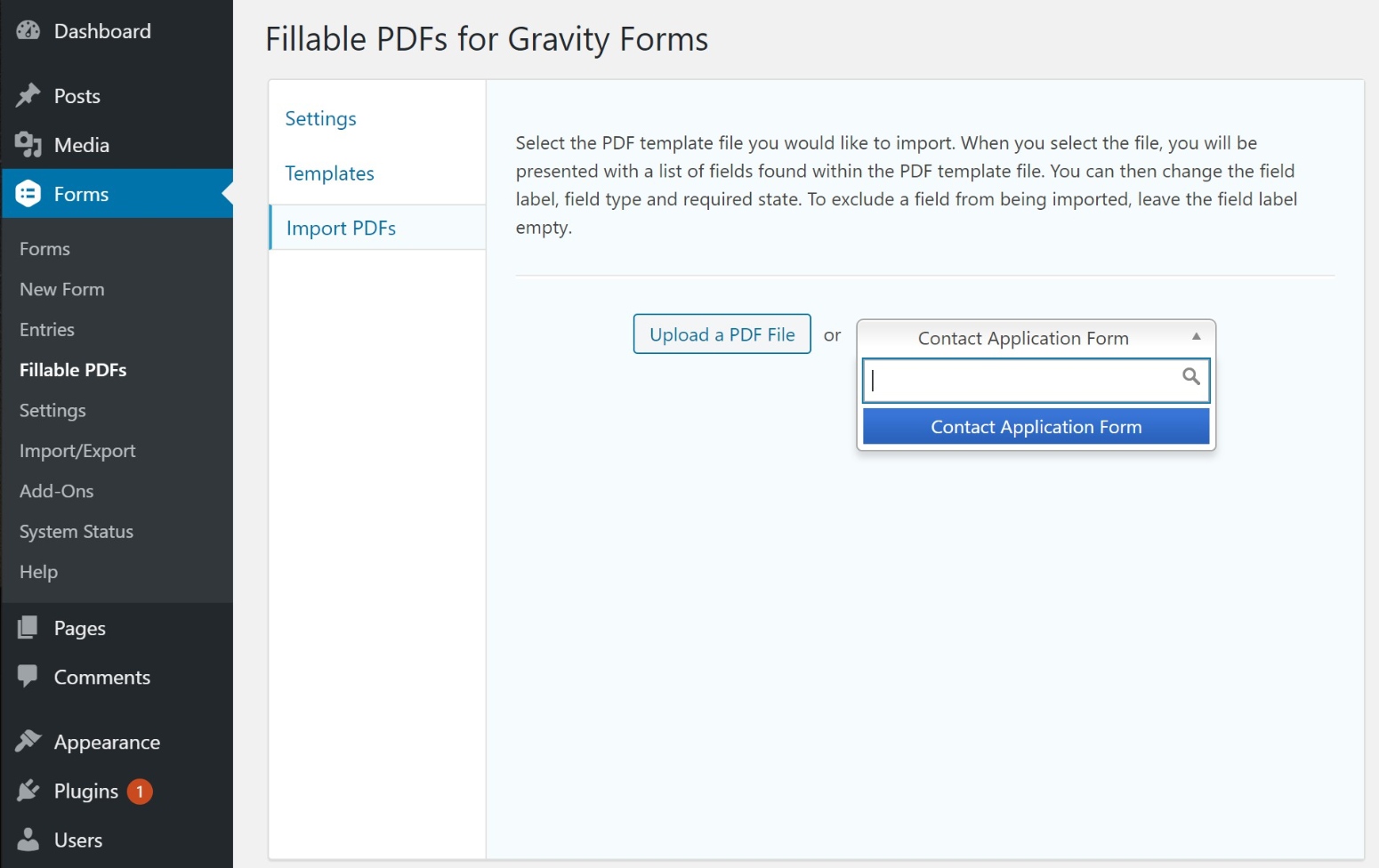Screen dimensions: 1379x868
Task: Open the Dashboard using its gauge icon
Action: tap(28, 29)
